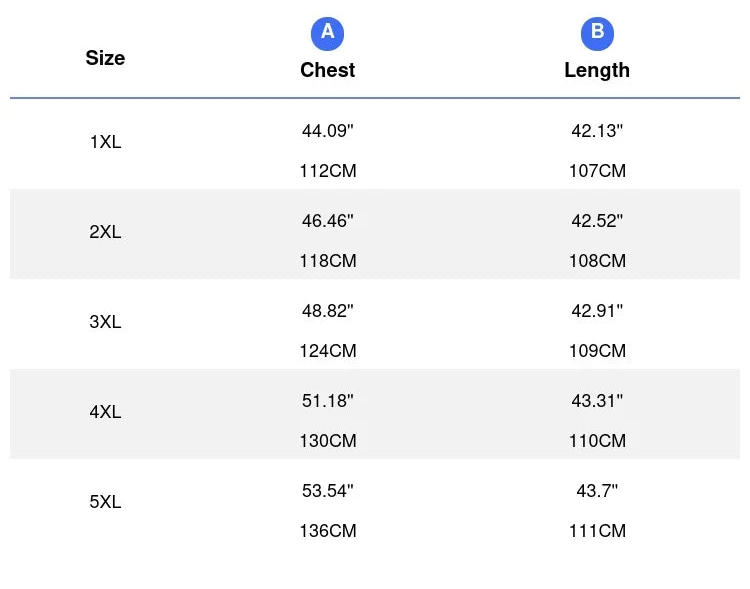Click the 42.91" length value

click(597, 311)
